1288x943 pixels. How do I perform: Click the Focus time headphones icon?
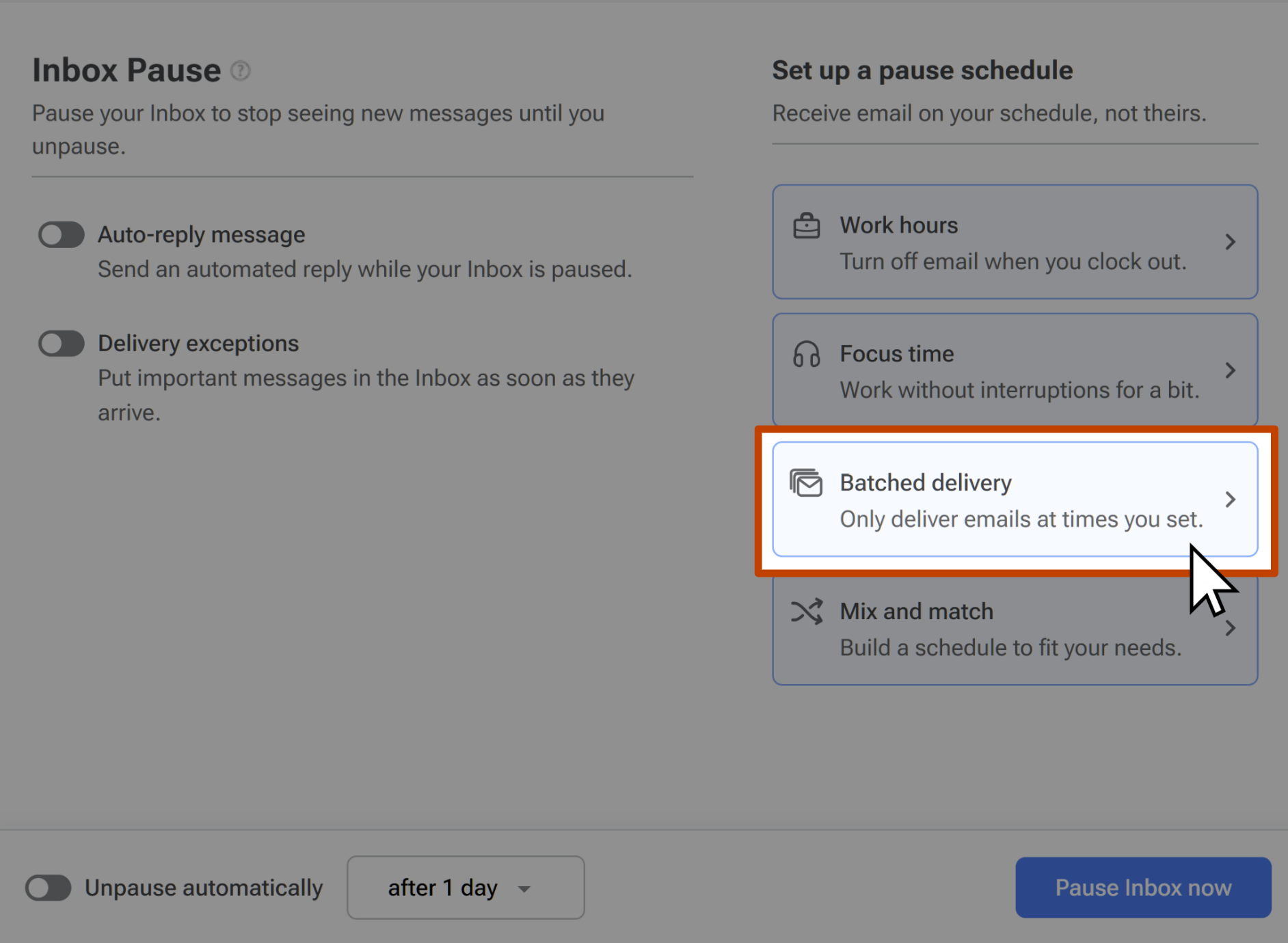pyautogui.click(x=806, y=355)
